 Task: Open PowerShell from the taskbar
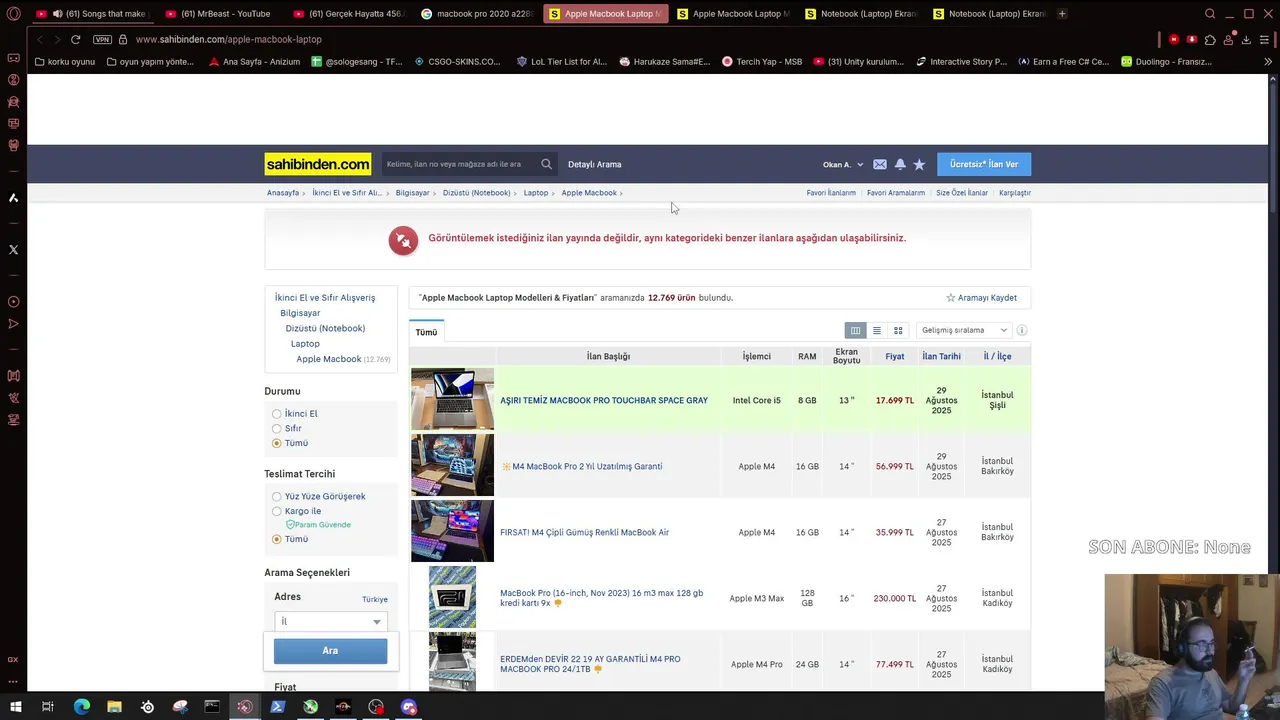[x=278, y=707]
